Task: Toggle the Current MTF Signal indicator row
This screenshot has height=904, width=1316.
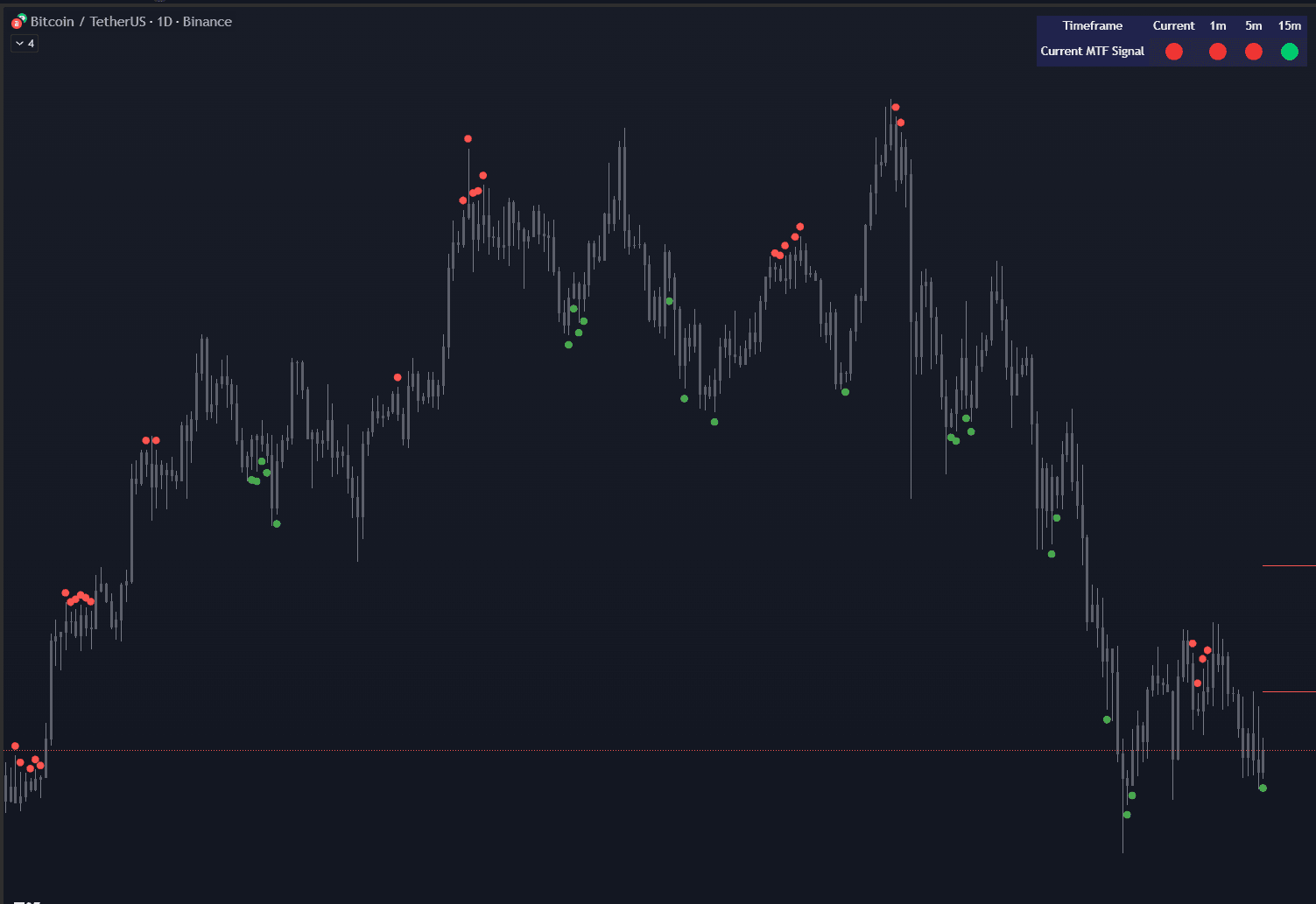Action: pos(1091,51)
